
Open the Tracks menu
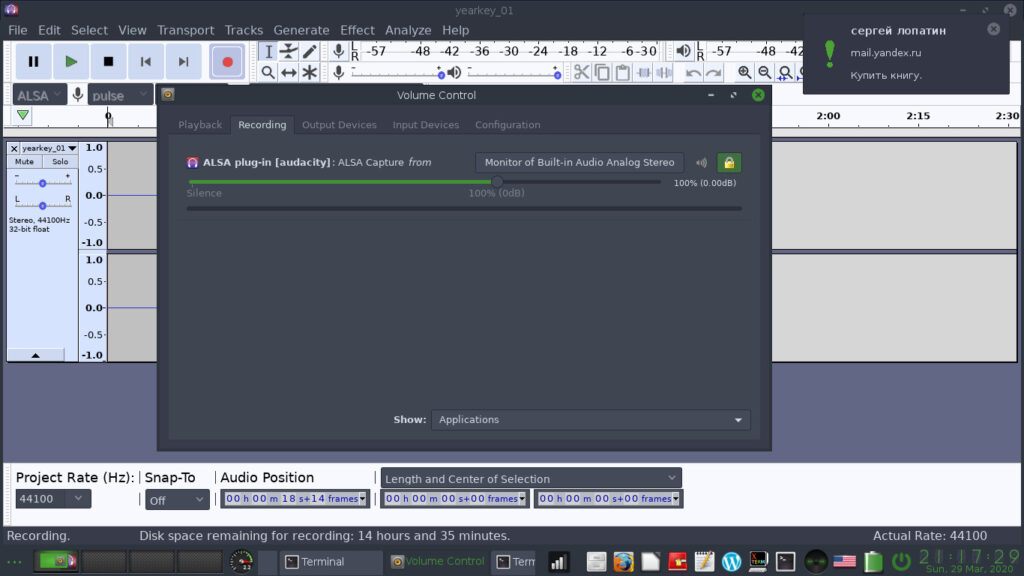[x=244, y=30]
